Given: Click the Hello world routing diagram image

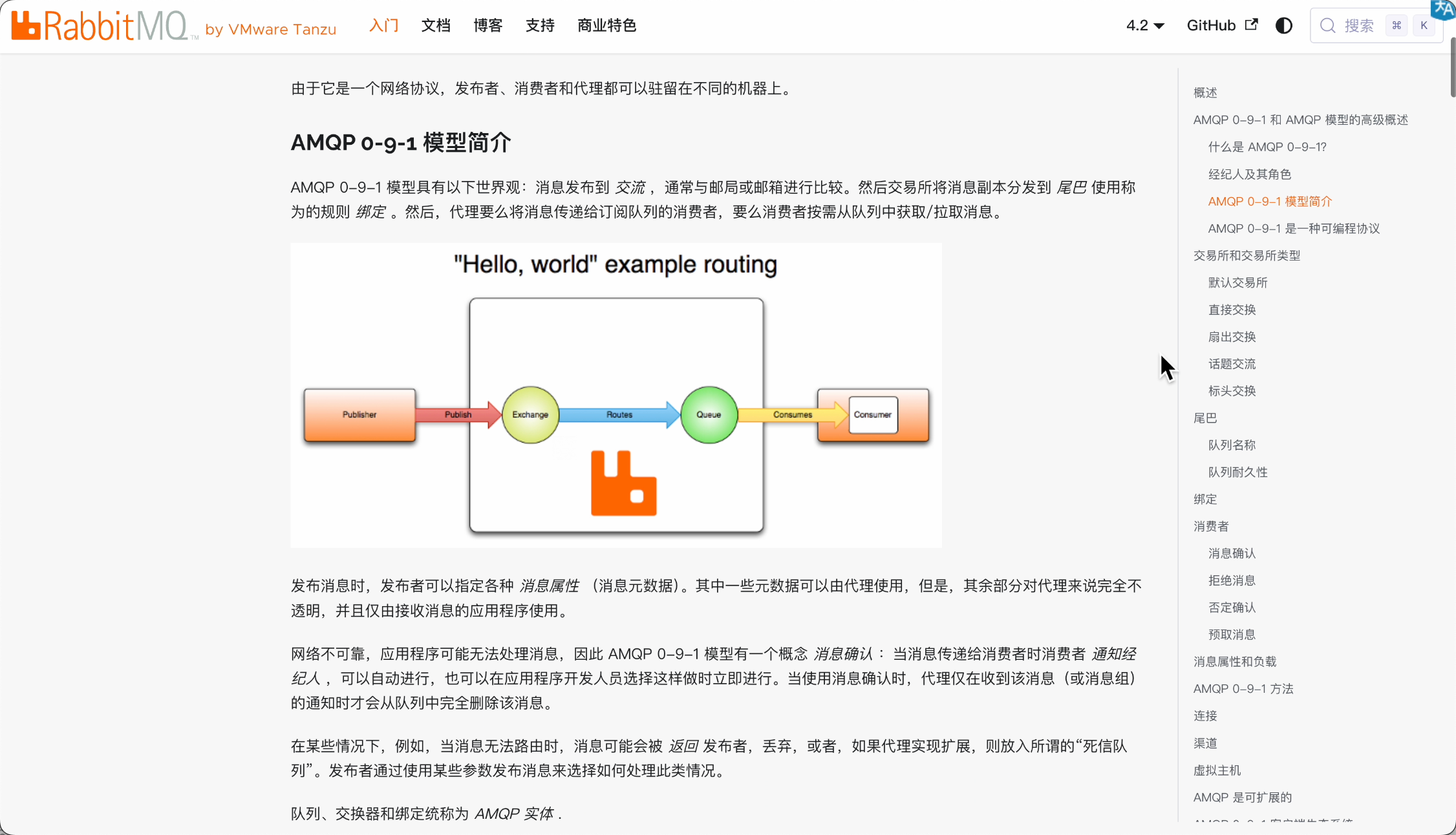Looking at the screenshot, I should pos(616,395).
